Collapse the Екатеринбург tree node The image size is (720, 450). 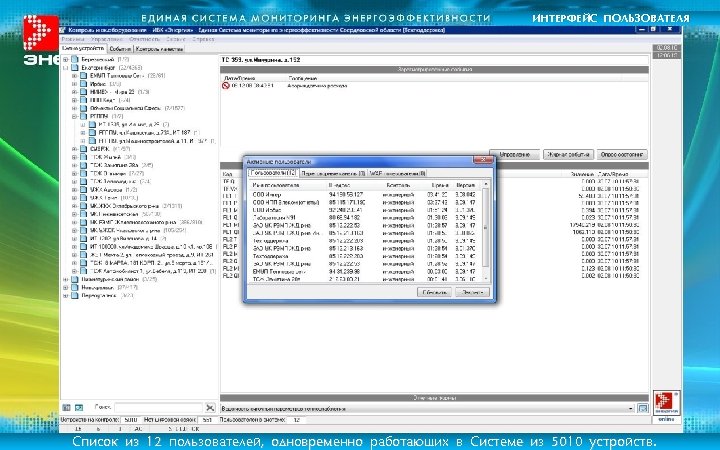[65, 68]
